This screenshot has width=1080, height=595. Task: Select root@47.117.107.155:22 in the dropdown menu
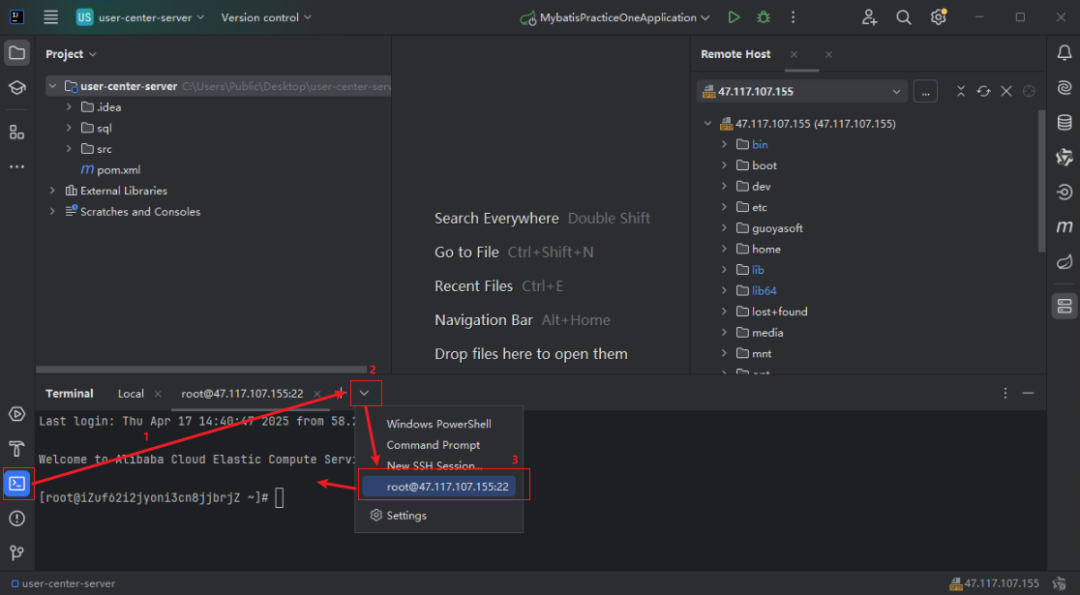(x=439, y=487)
